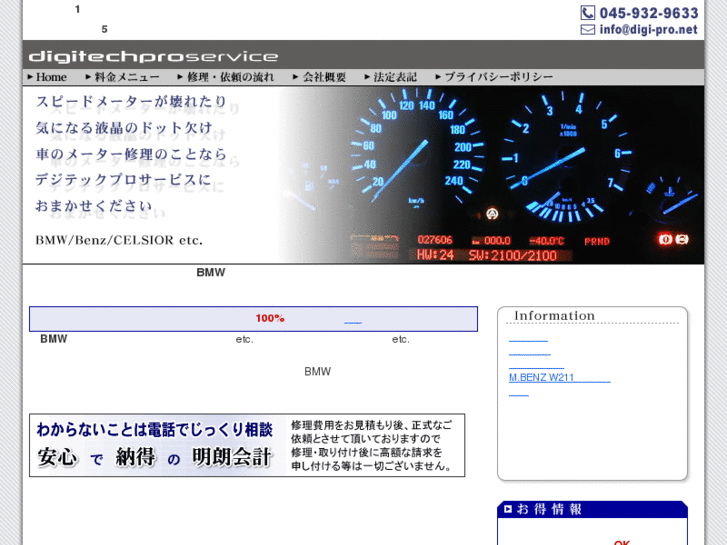Click the last short link below M.BENZ W211
This screenshot has height=545, width=727.
pyautogui.click(x=518, y=396)
